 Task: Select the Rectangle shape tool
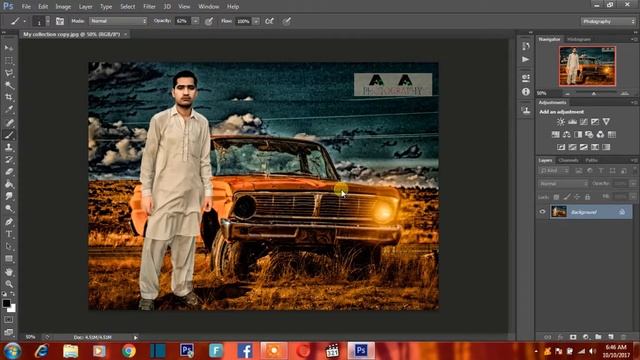pyautogui.click(x=9, y=259)
